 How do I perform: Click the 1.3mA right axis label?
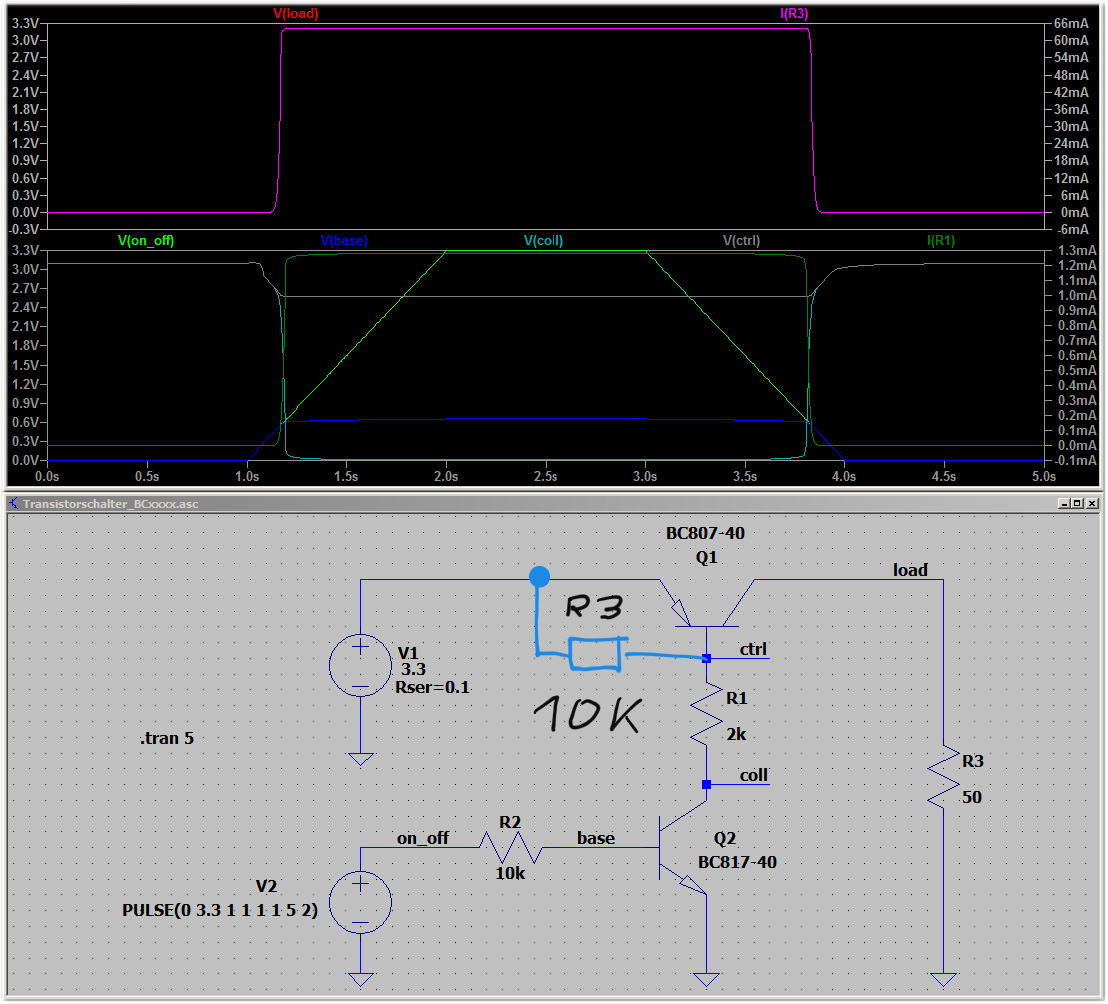point(1077,250)
